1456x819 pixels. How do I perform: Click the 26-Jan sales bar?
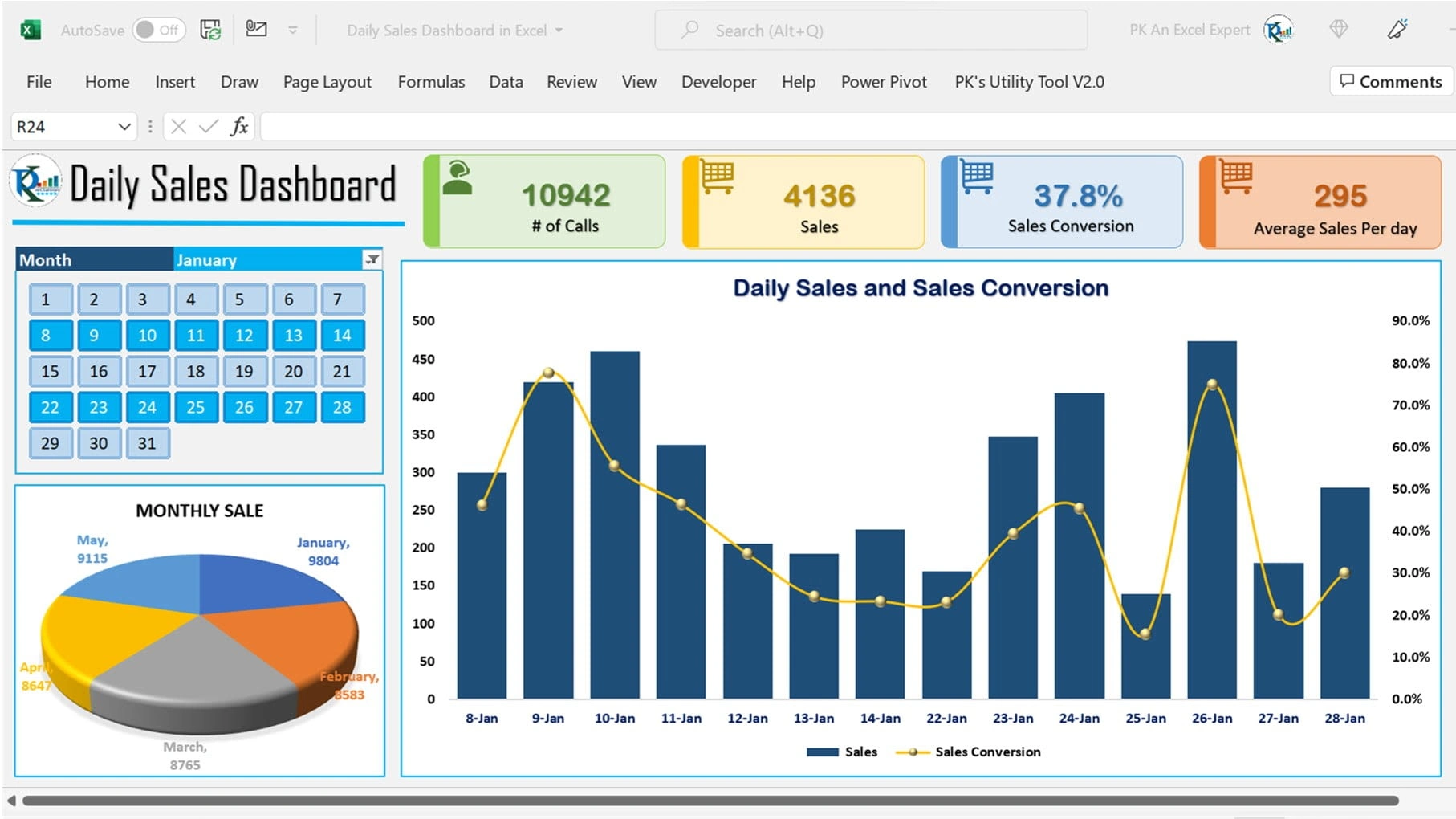[x=1212, y=520]
